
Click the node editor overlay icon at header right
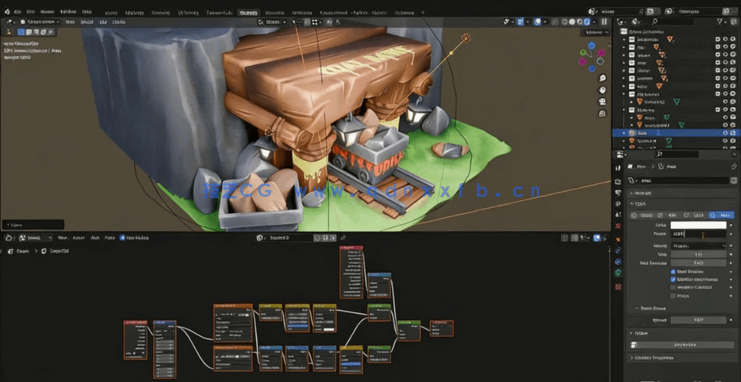point(597,238)
